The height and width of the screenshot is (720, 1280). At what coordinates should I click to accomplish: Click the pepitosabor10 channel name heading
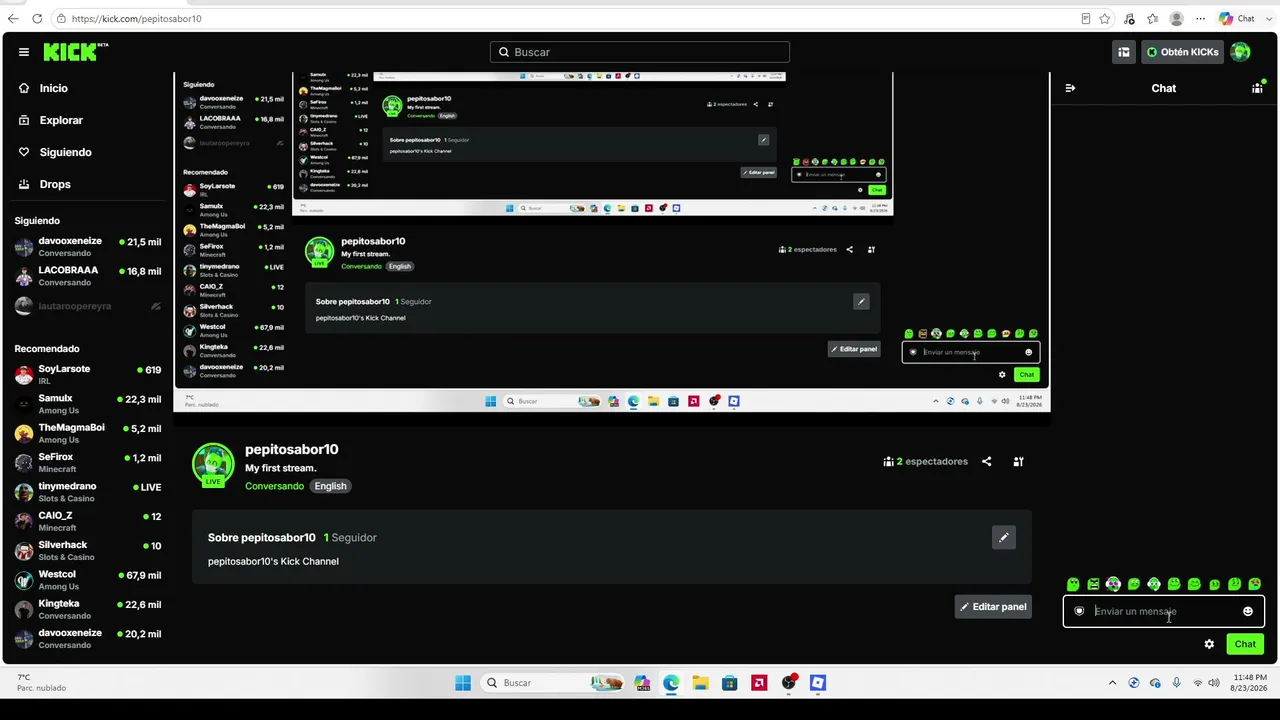tap(292, 450)
